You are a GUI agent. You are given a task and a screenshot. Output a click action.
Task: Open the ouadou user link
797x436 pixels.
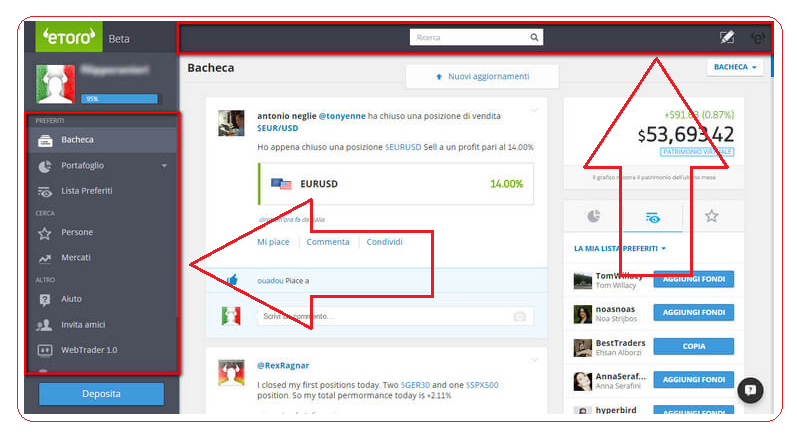click(x=270, y=281)
